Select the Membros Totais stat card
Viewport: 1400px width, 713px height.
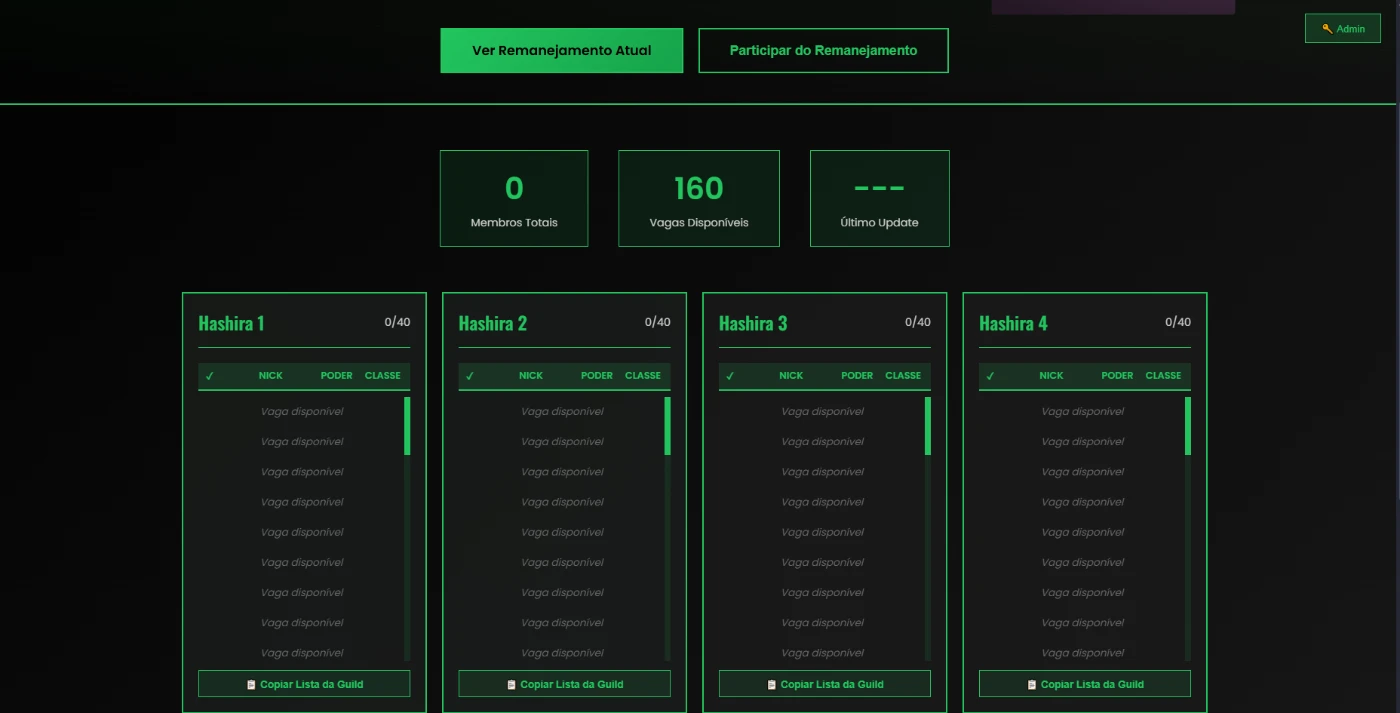(514, 198)
